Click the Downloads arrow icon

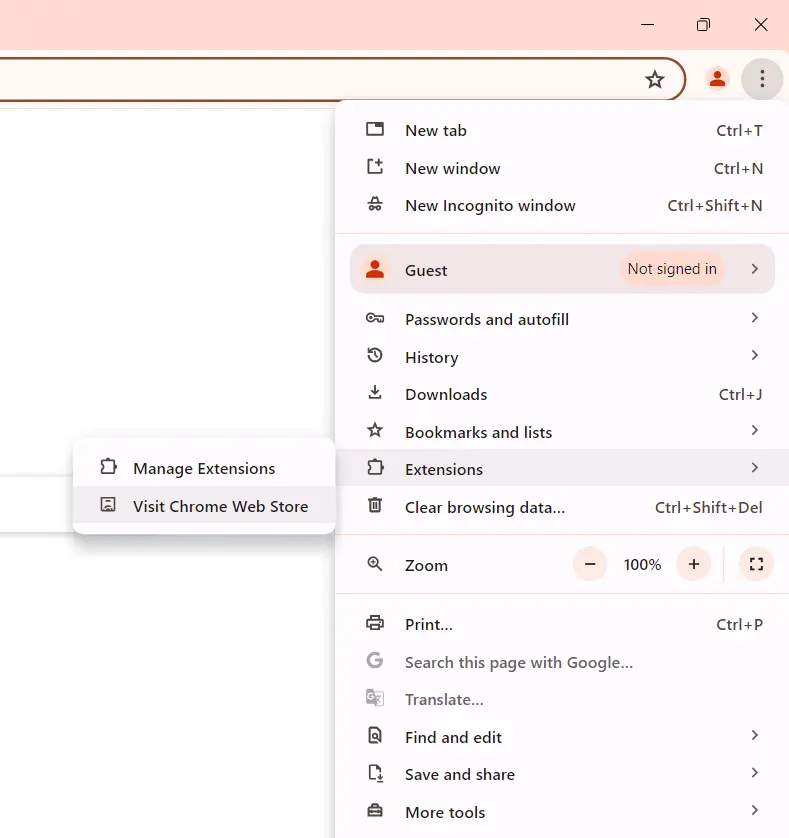[x=375, y=393]
